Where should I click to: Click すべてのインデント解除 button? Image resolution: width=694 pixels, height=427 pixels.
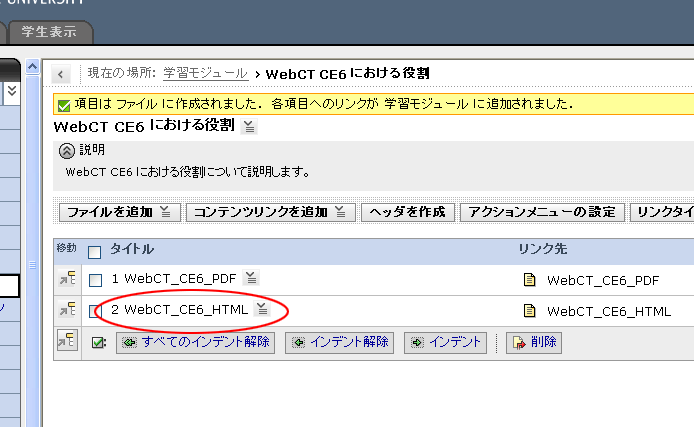coord(196,342)
